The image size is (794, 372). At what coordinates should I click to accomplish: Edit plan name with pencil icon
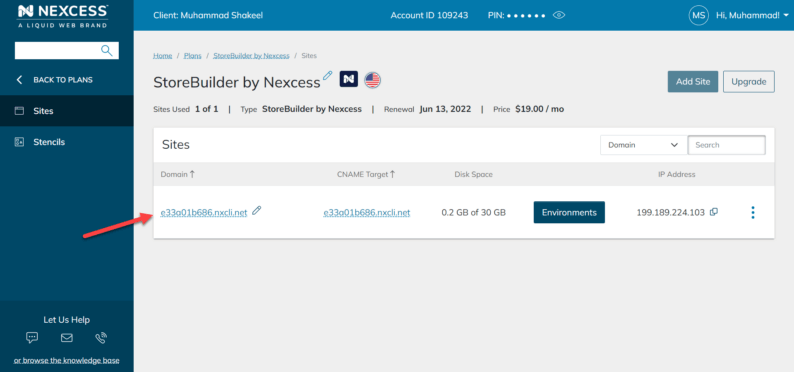pyautogui.click(x=328, y=75)
